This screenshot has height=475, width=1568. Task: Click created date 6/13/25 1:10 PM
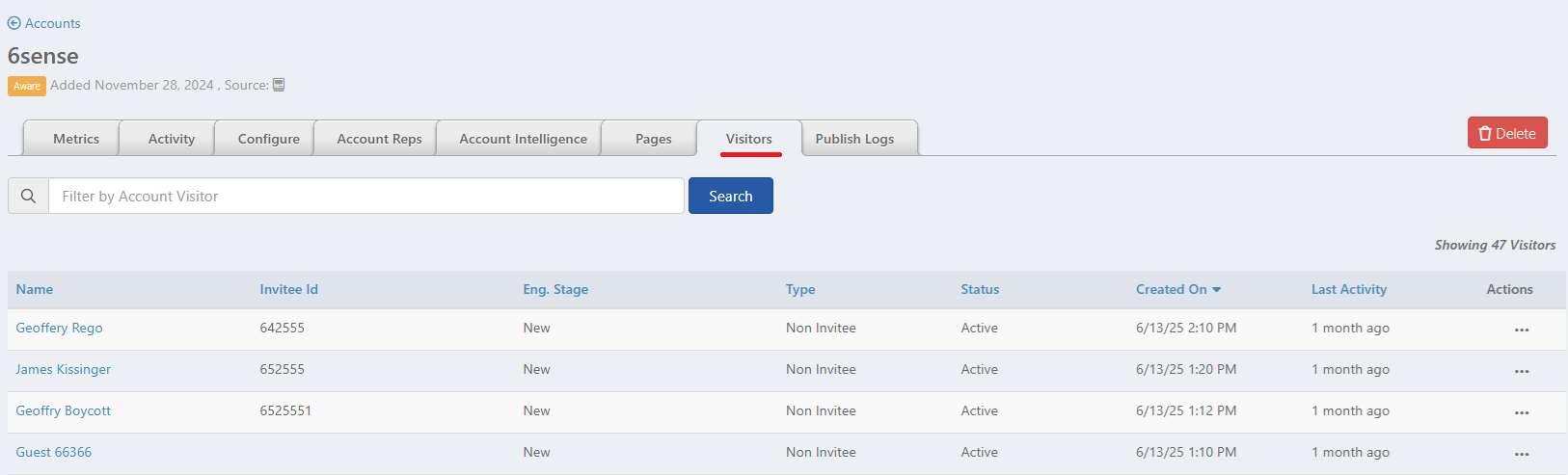point(1186,452)
